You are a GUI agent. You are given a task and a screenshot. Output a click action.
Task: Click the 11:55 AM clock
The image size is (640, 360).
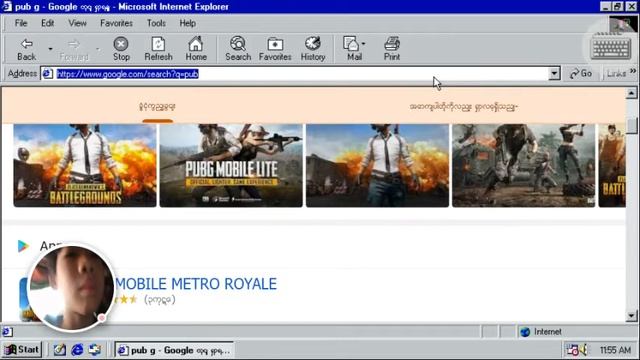(x=615, y=350)
